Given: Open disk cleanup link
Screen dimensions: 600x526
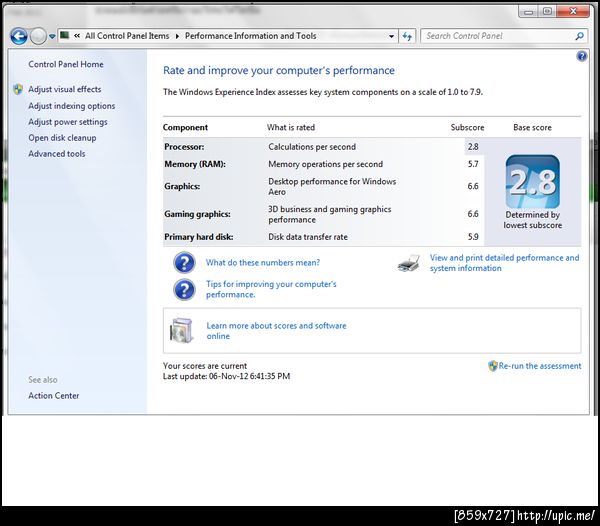Looking at the screenshot, I should (62, 138).
